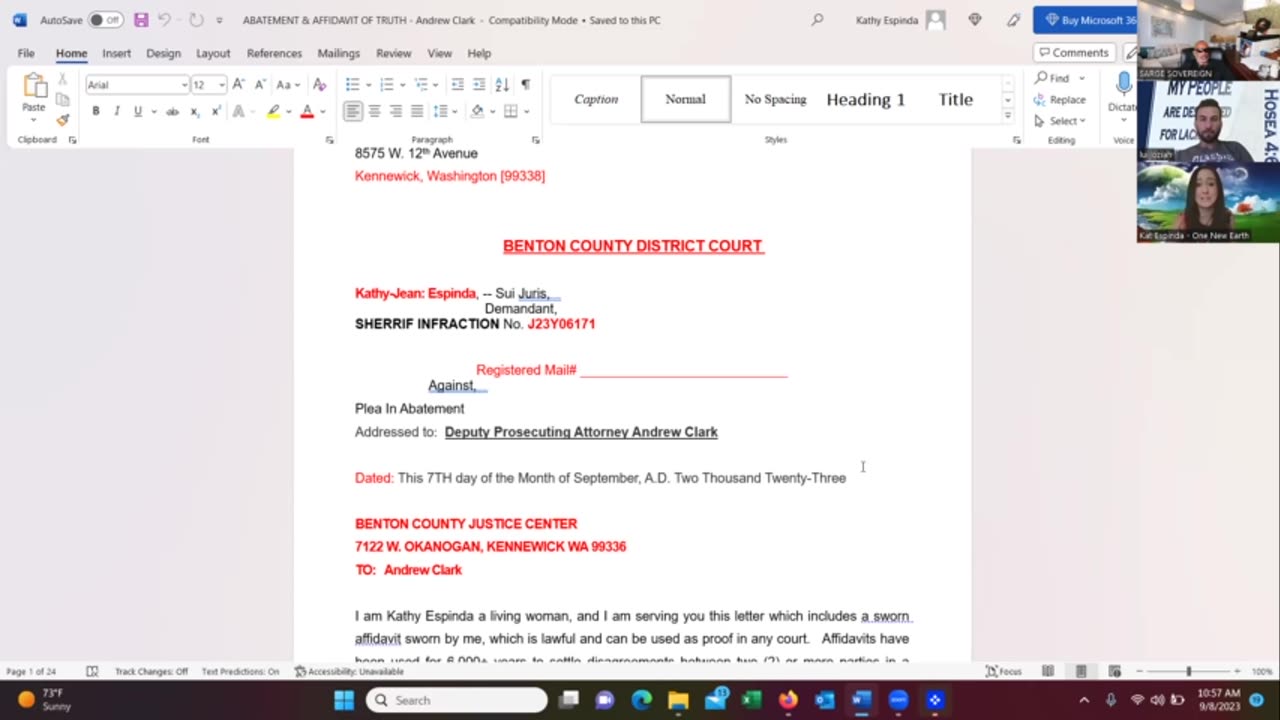Screen dimensions: 1280x720
Task: Click the Windows taskbar Search box
Action: (x=457, y=700)
